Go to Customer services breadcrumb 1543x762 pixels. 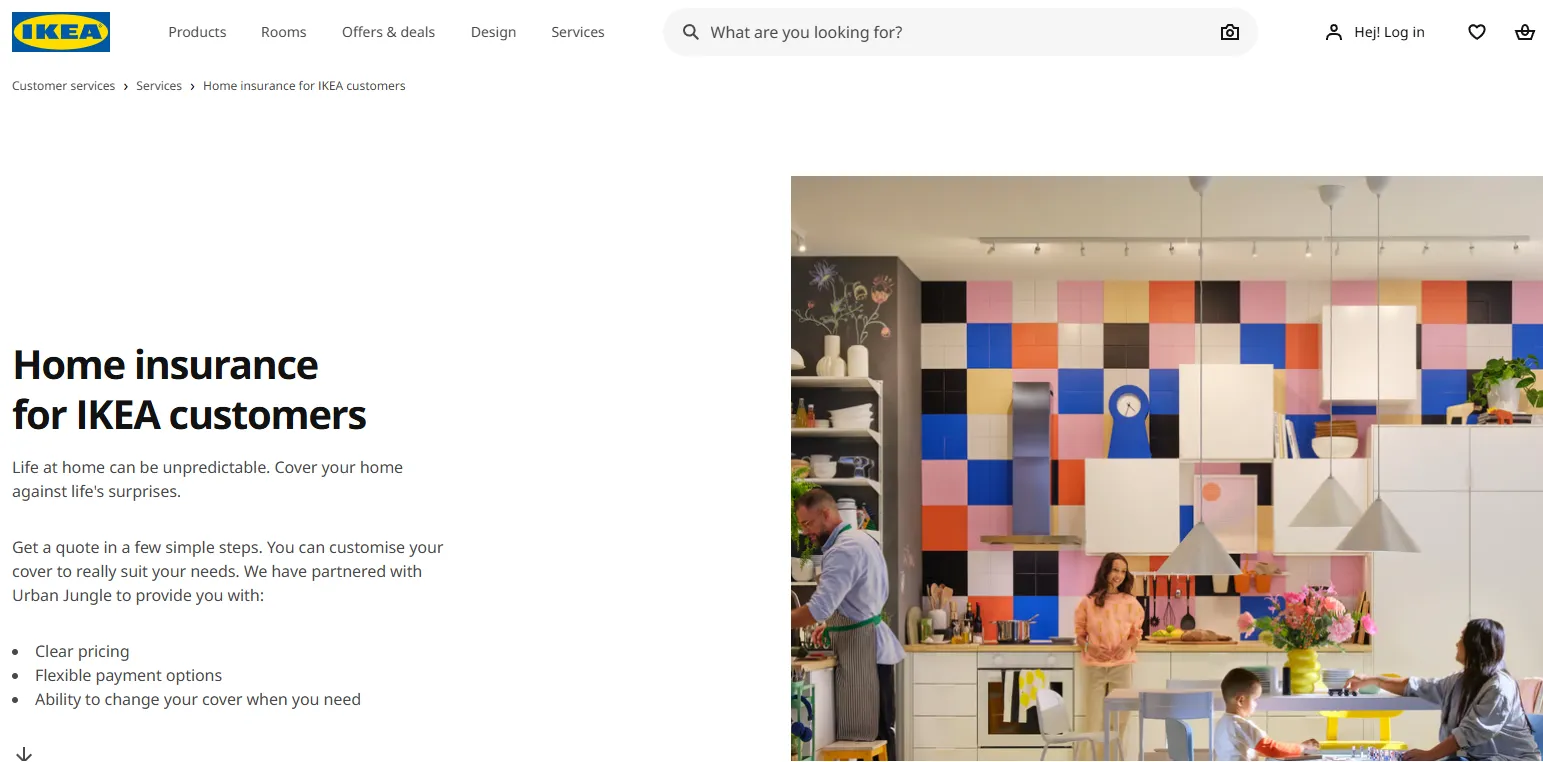(64, 86)
